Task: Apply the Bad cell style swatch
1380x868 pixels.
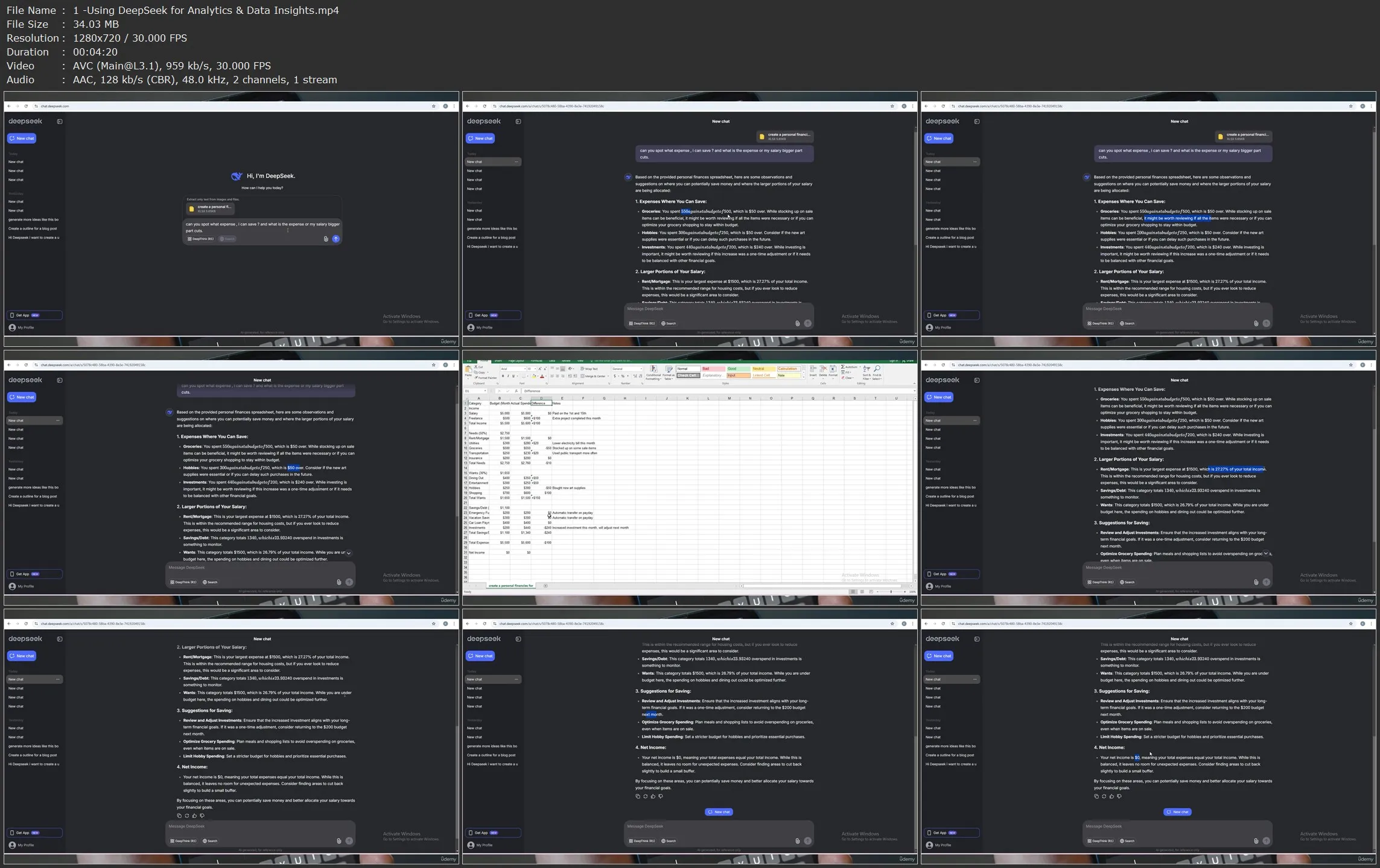Action: pyautogui.click(x=713, y=369)
